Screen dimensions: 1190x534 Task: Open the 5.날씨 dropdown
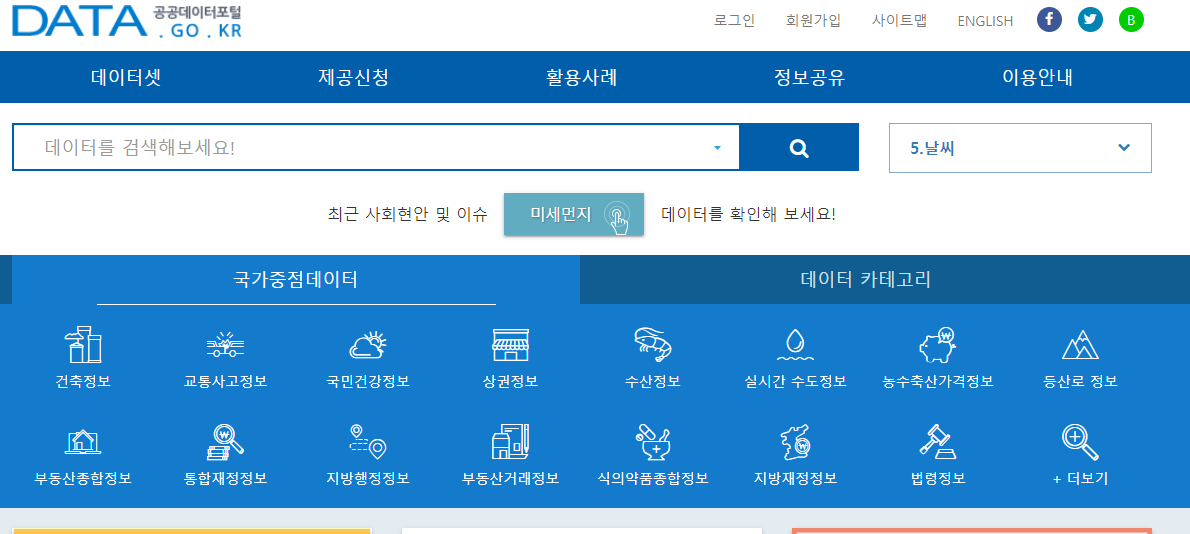1020,147
